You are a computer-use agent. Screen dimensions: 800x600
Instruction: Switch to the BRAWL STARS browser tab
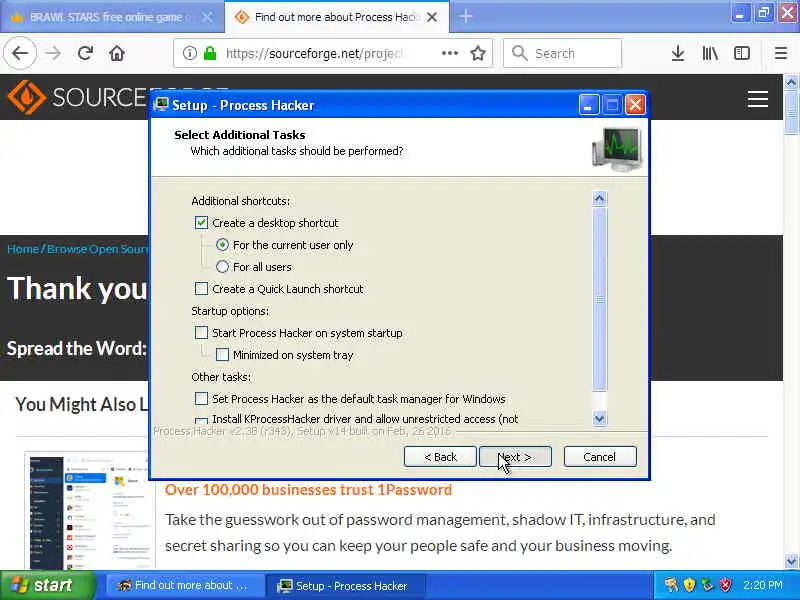(109, 17)
